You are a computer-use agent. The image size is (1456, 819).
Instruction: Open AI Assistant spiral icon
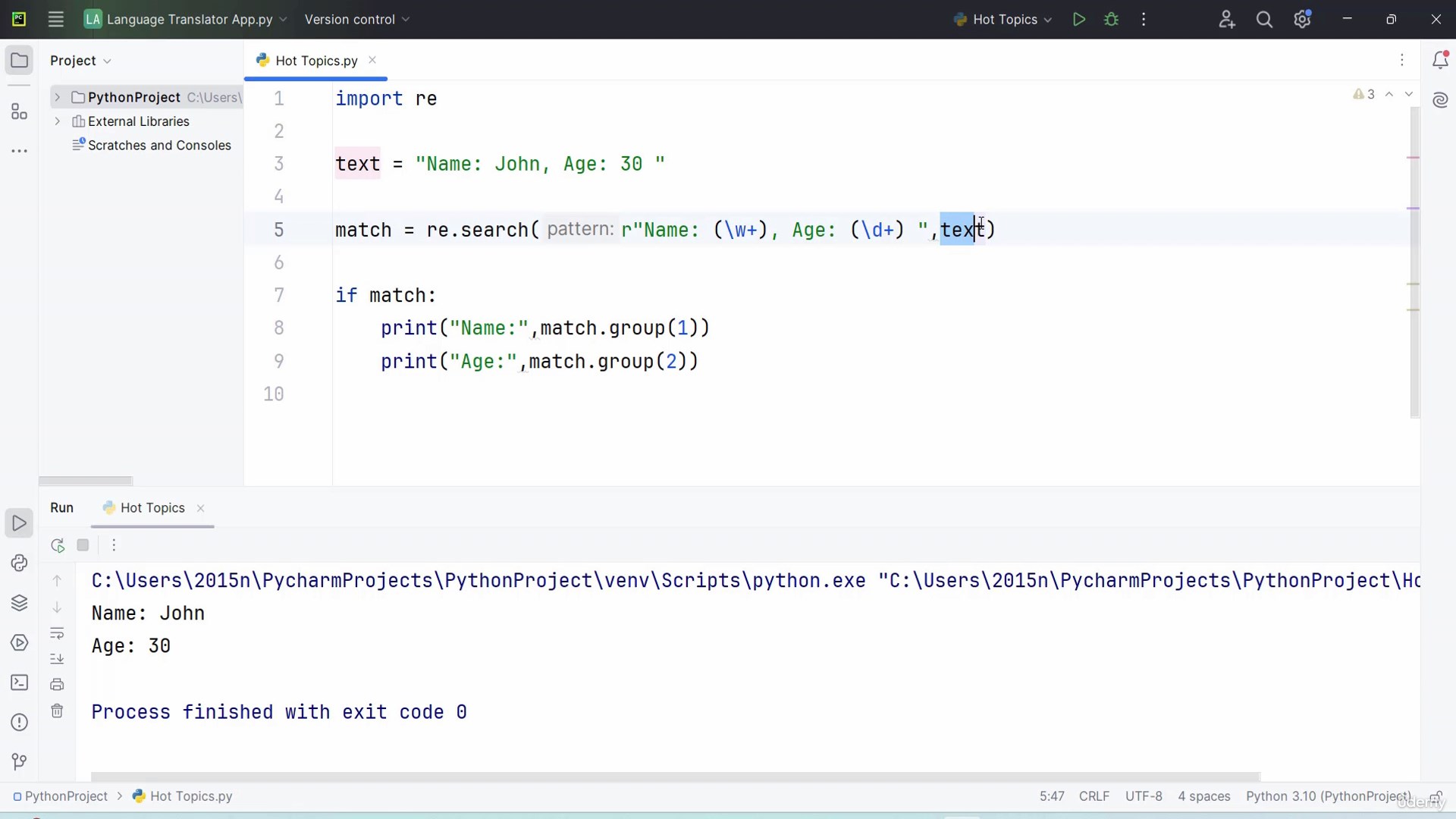1440,100
